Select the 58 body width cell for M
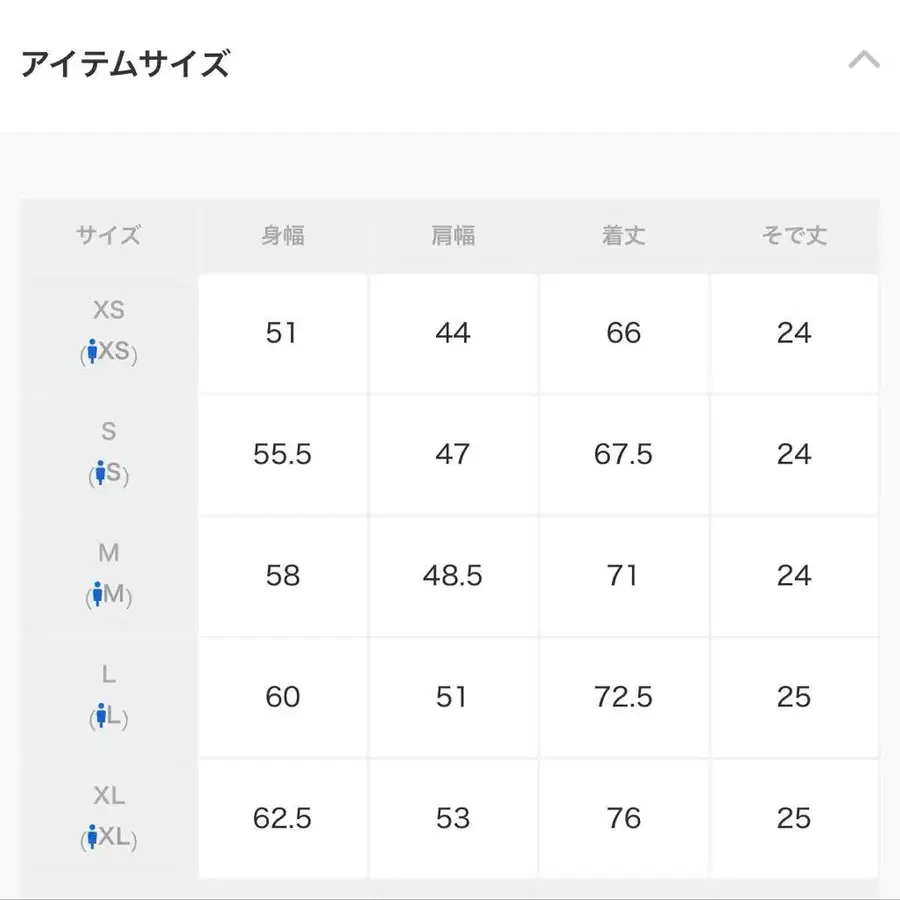 pos(283,576)
